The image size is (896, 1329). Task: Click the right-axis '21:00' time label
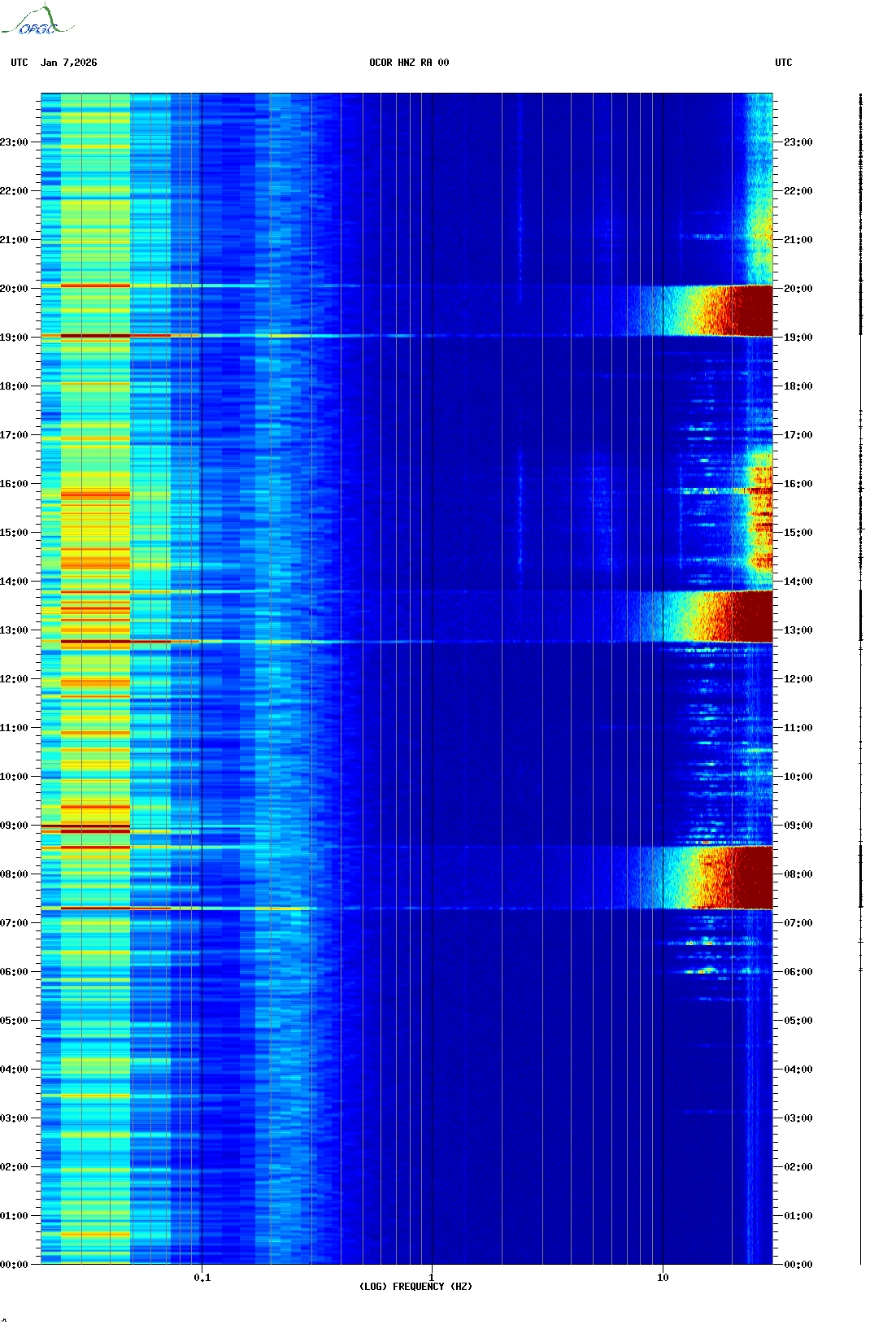coord(798,240)
